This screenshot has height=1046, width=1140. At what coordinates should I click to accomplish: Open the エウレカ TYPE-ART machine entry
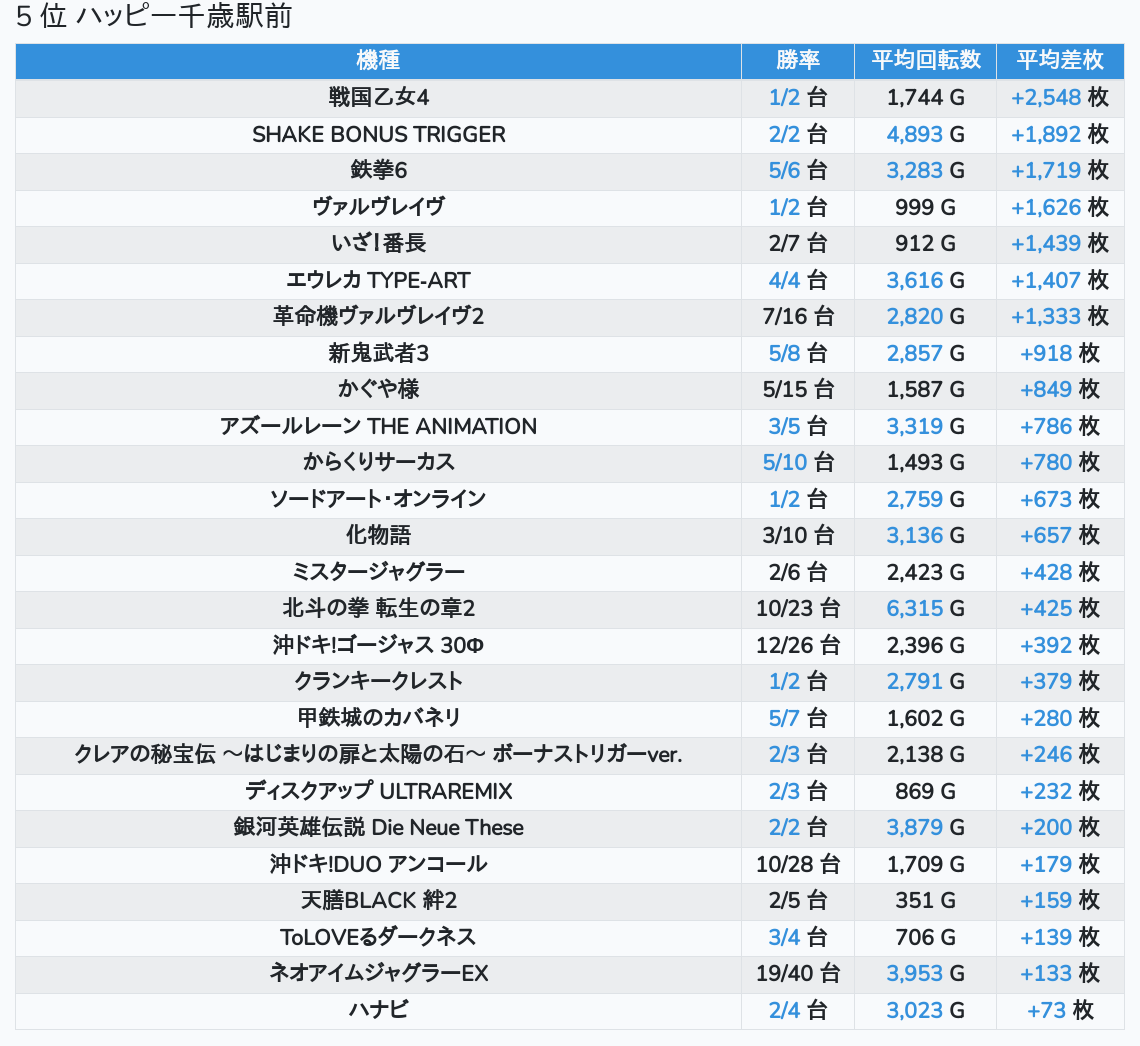click(x=378, y=280)
